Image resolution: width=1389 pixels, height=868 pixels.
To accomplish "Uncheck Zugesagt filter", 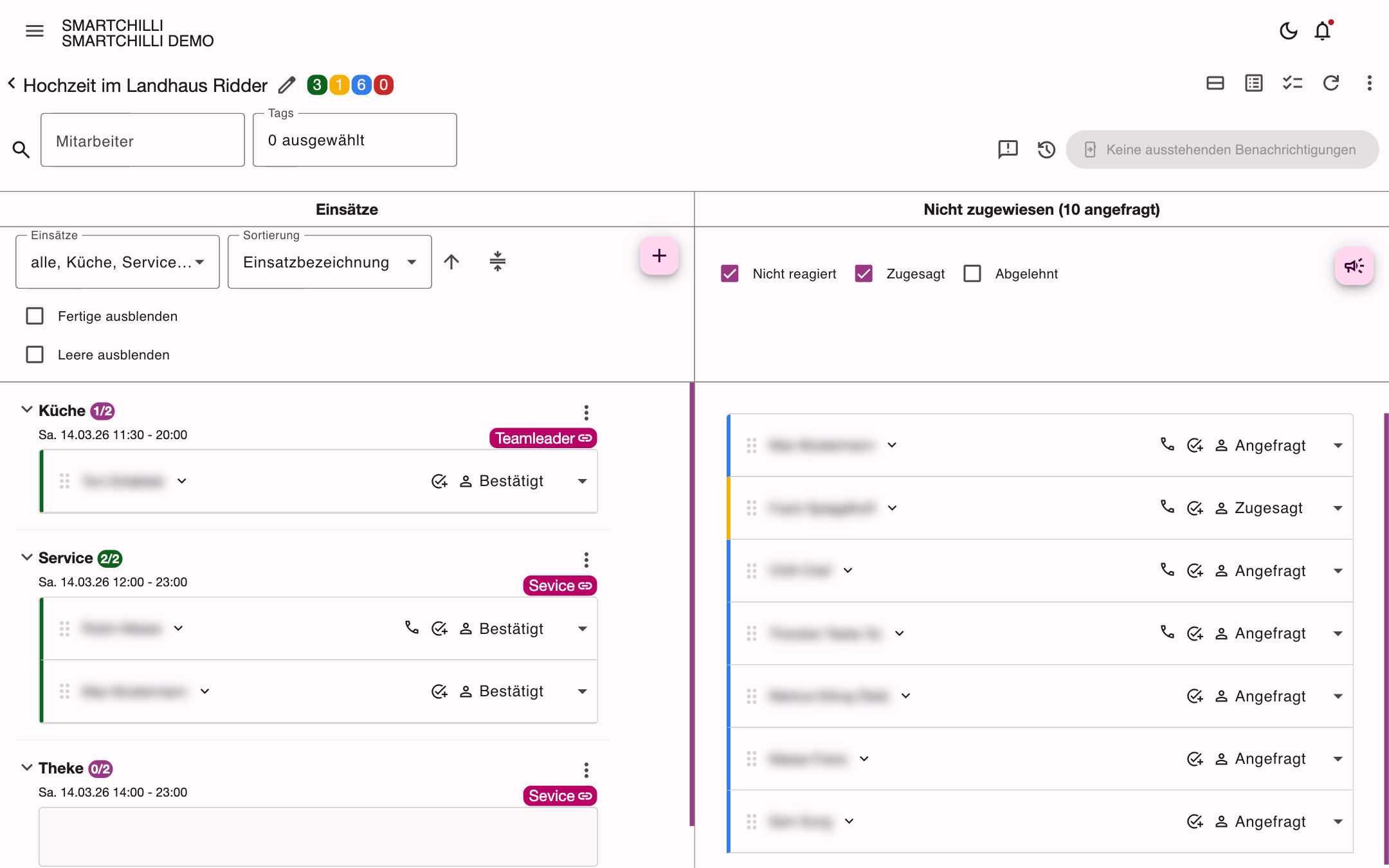I will (864, 273).
